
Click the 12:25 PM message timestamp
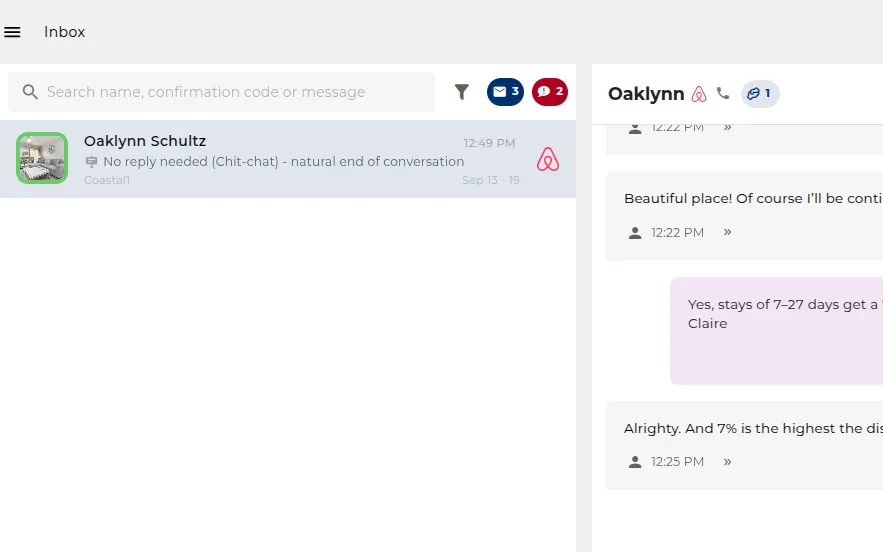(x=677, y=462)
